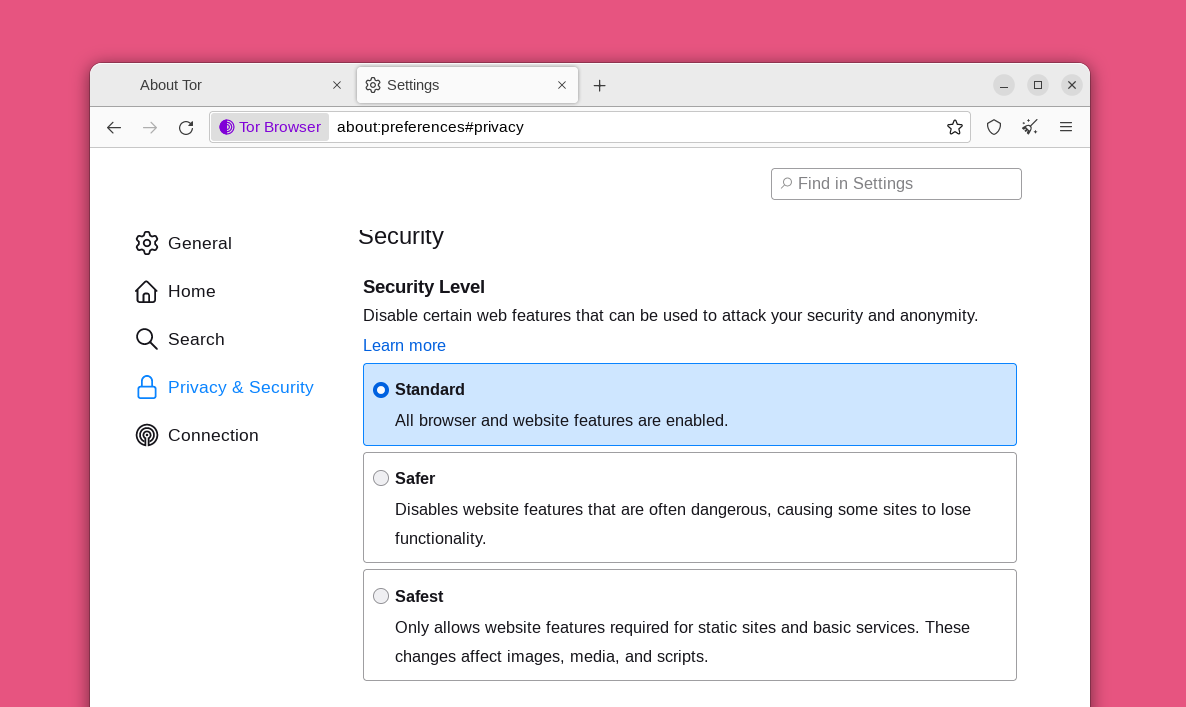Open the hamburger application menu
This screenshot has width=1186, height=707.
[1066, 127]
